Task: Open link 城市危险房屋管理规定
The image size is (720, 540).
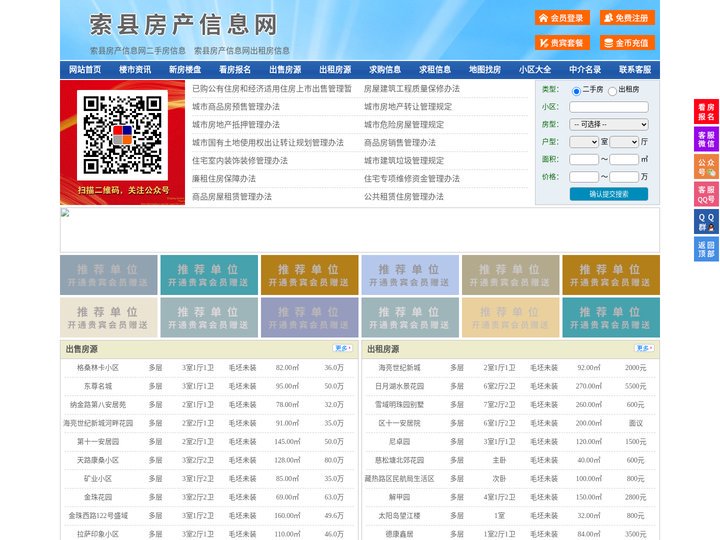Action: pos(404,124)
